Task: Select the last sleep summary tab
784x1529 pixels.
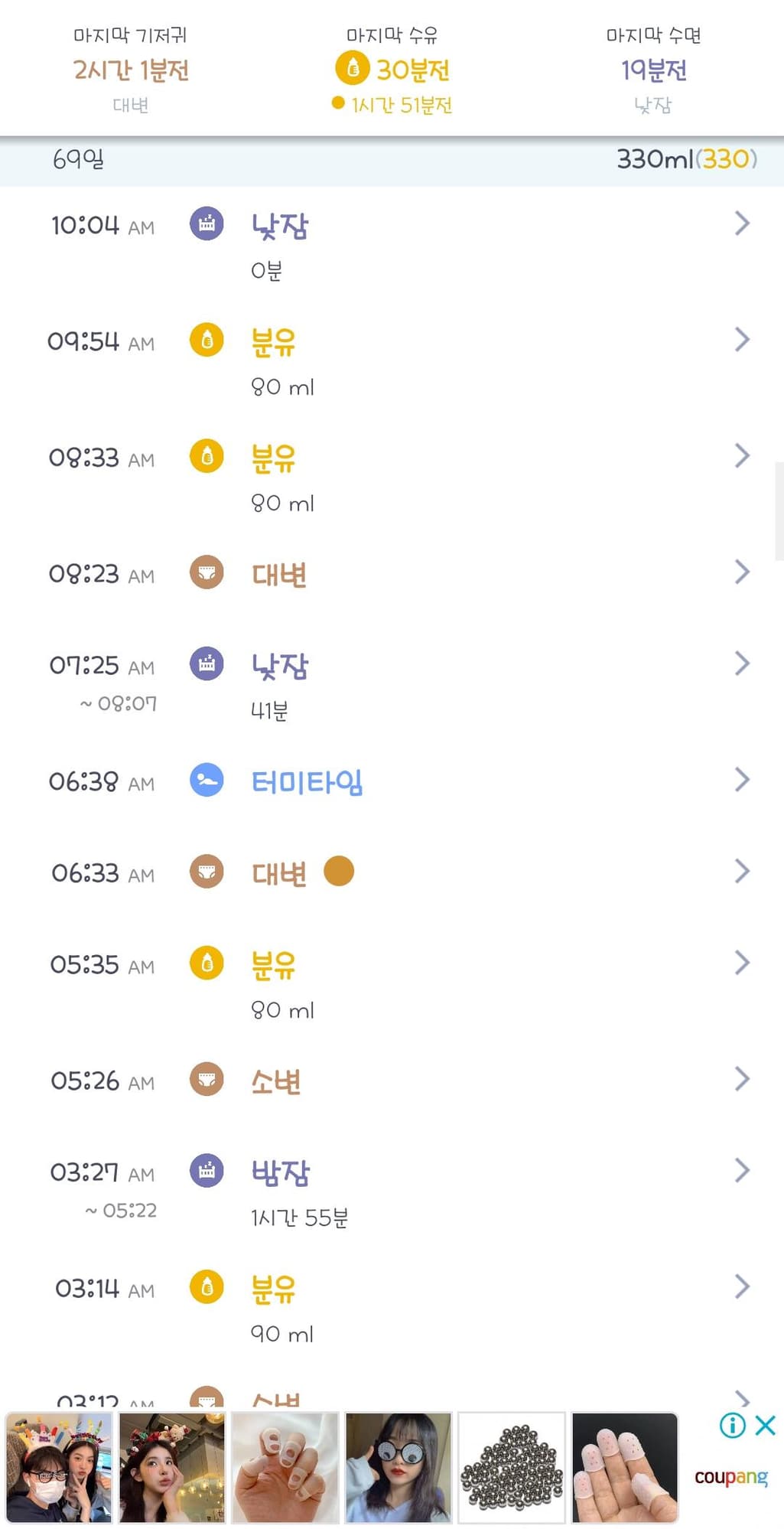Action: [x=653, y=70]
